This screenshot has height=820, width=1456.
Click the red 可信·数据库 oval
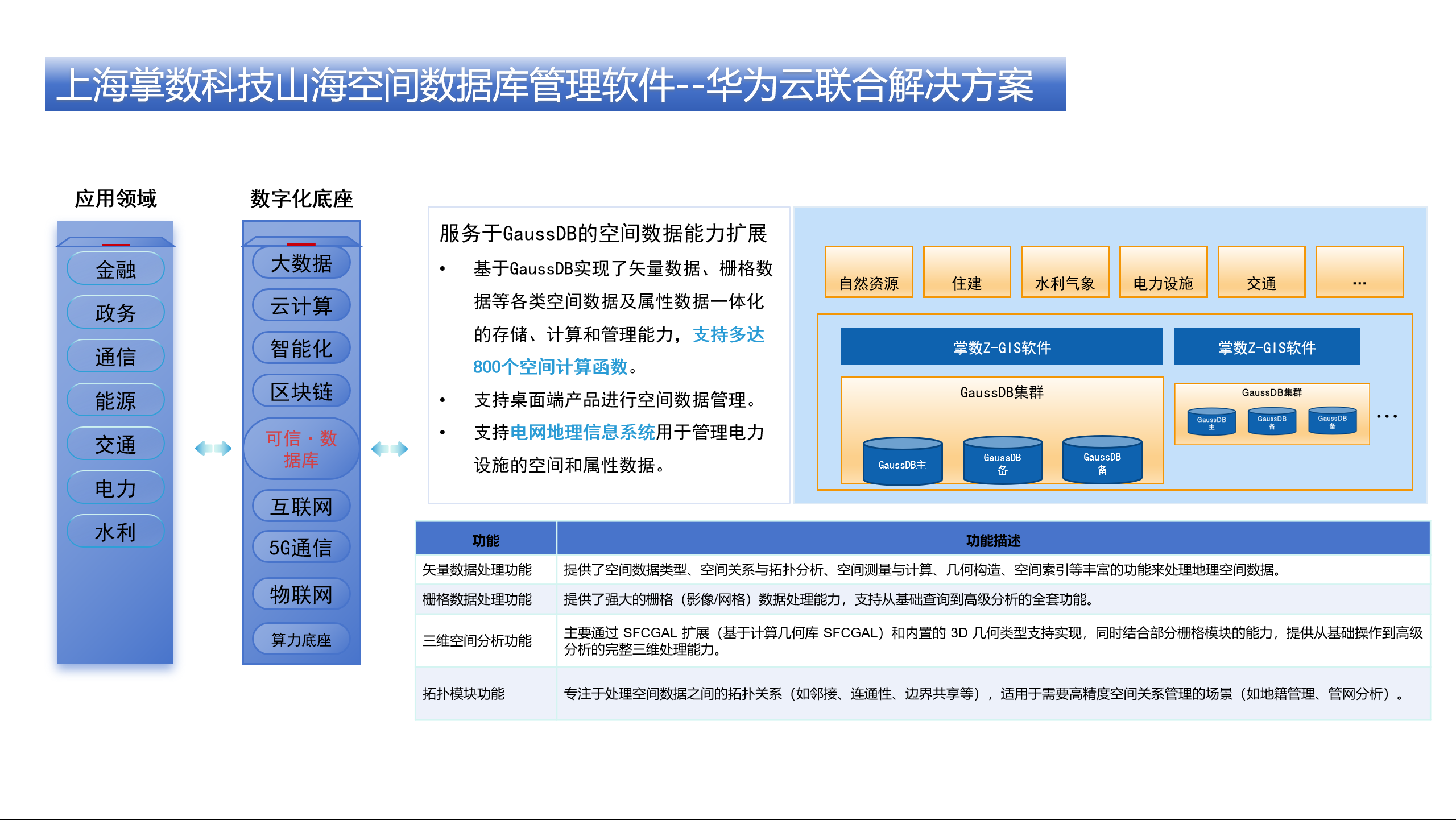[301, 449]
